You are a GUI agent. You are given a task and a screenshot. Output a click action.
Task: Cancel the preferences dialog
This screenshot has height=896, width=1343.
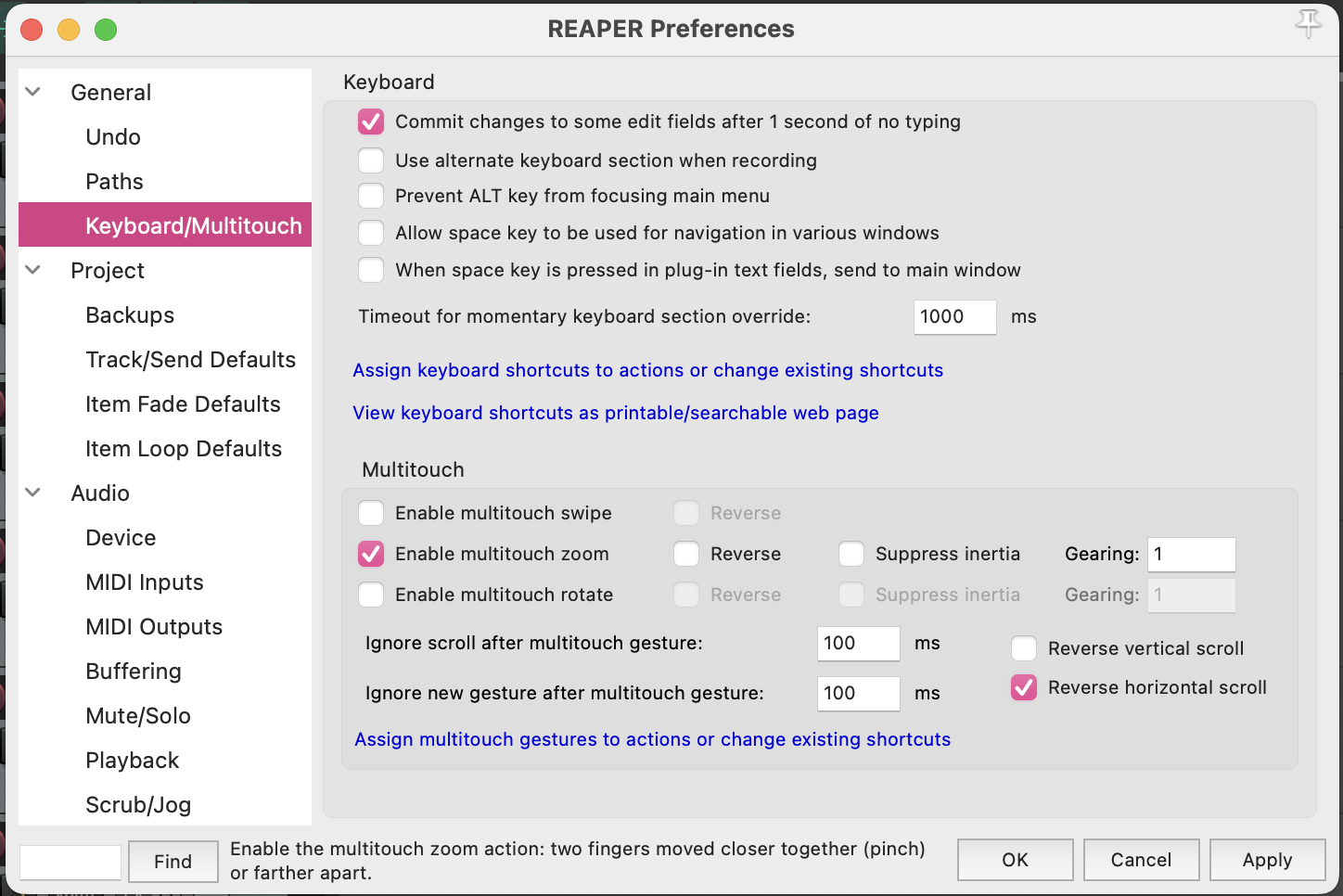[1141, 860]
